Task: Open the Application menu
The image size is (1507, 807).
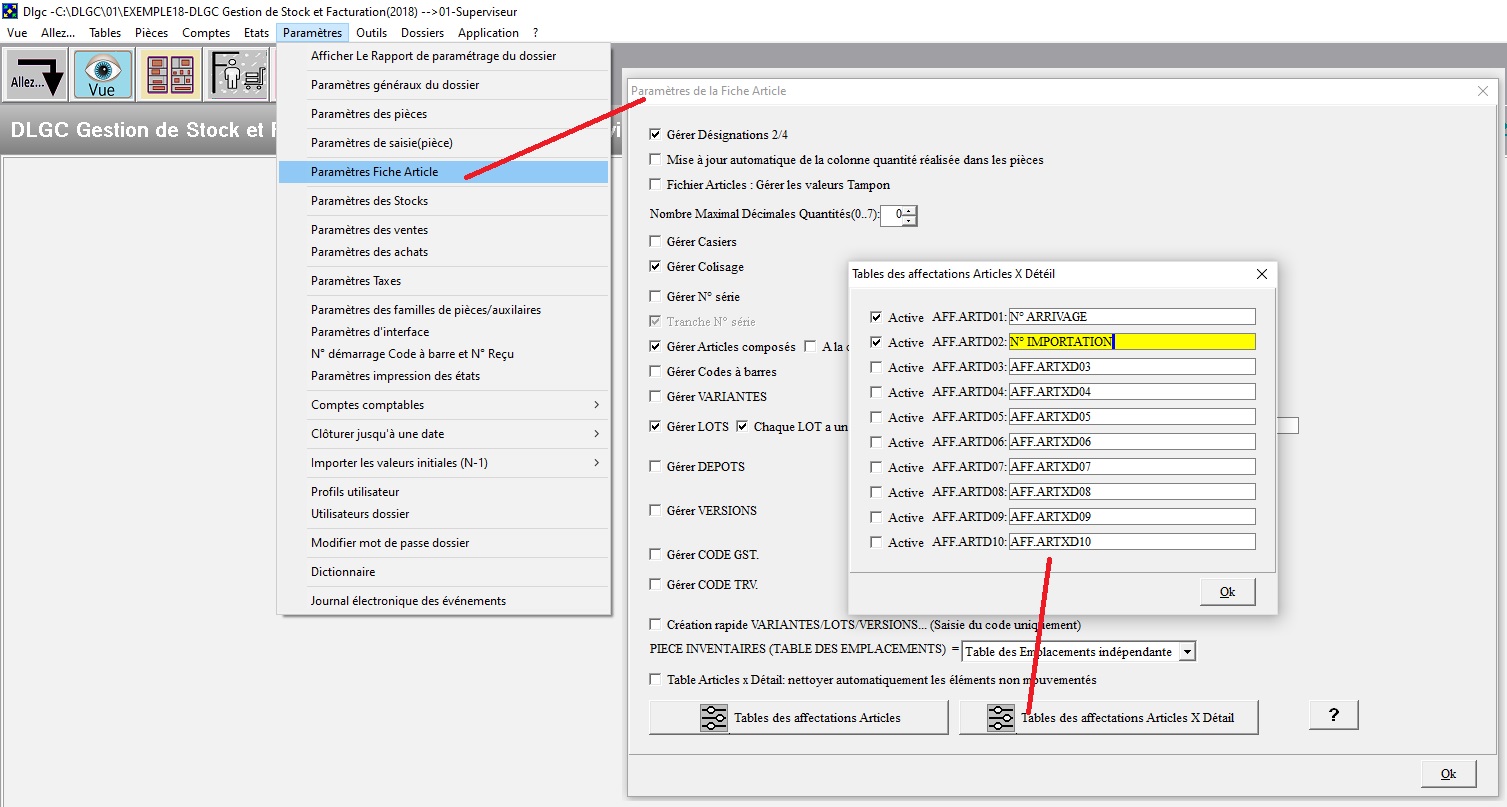Action: pyautogui.click(x=488, y=33)
